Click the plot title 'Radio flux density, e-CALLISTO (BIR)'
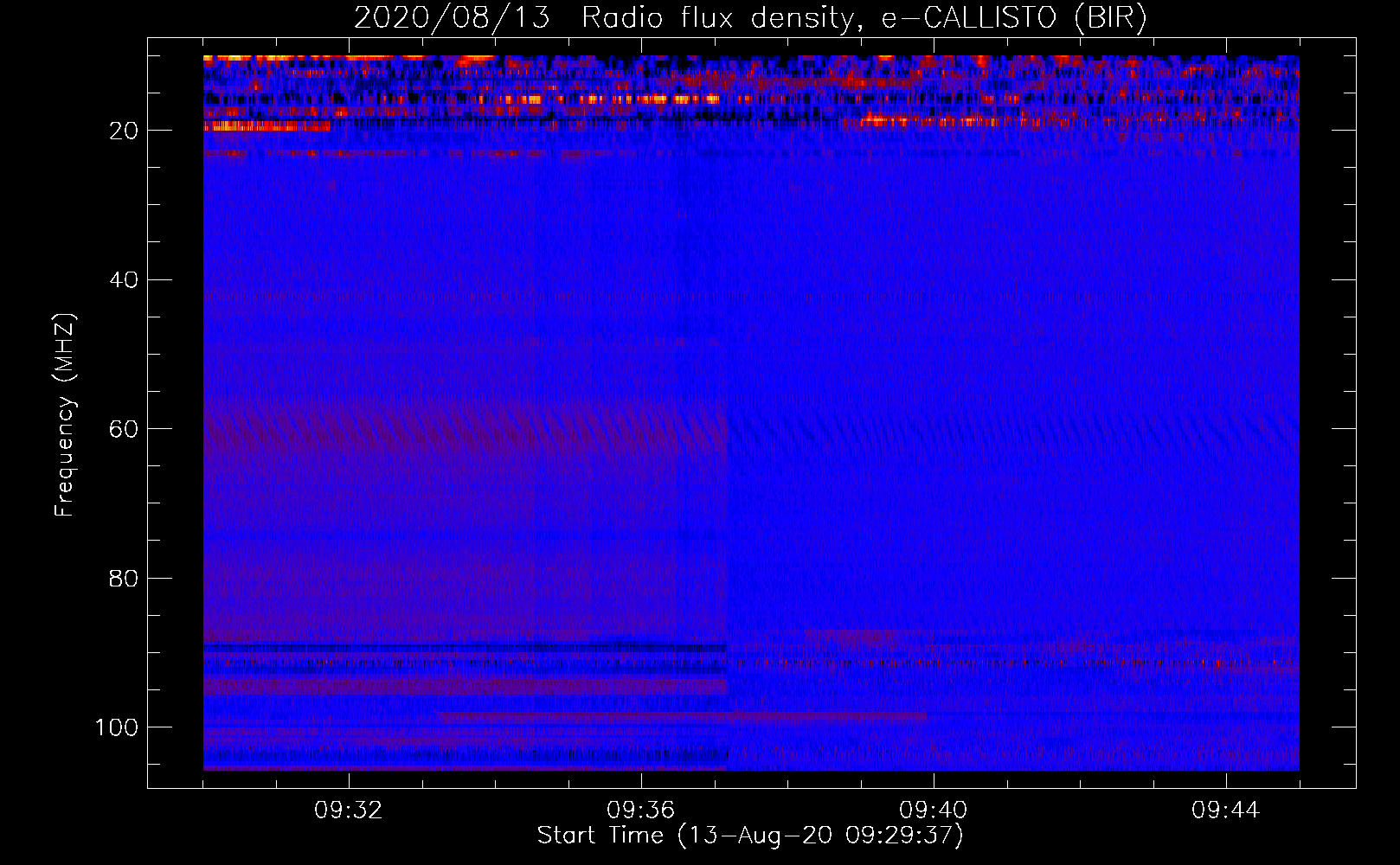The width and height of the screenshot is (1400, 865). tap(864, 18)
